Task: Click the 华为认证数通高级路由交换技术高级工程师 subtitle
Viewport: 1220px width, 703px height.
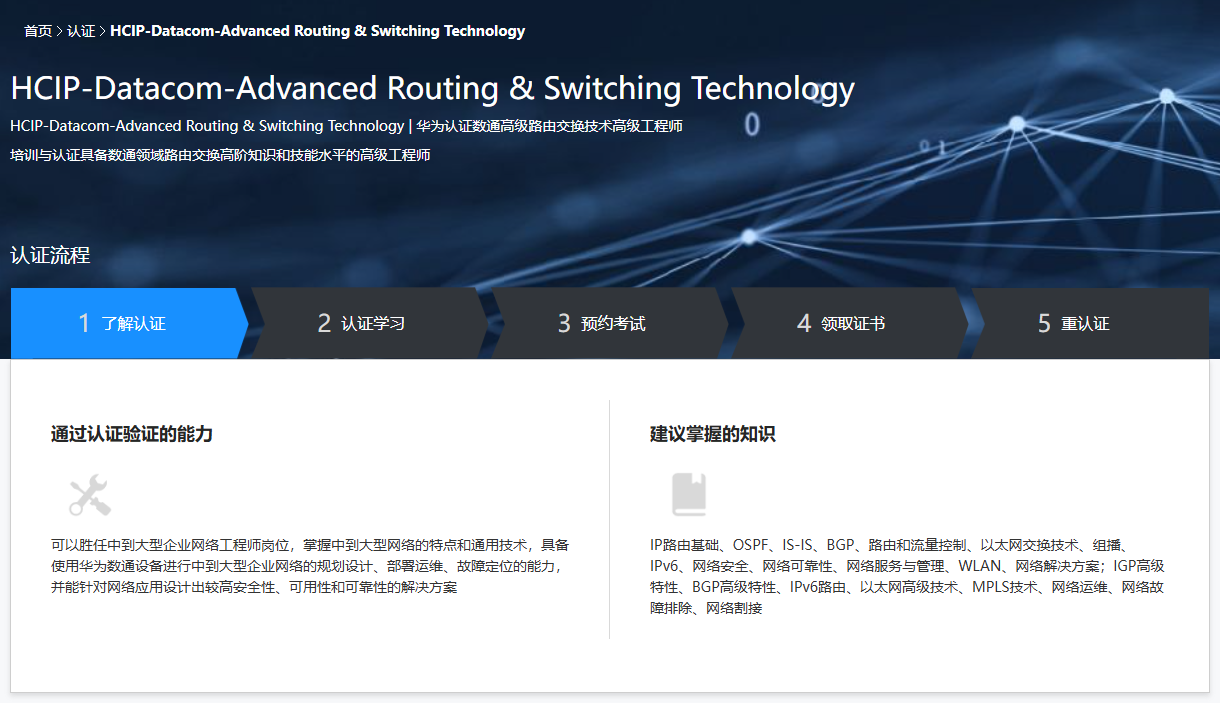Action: point(550,126)
